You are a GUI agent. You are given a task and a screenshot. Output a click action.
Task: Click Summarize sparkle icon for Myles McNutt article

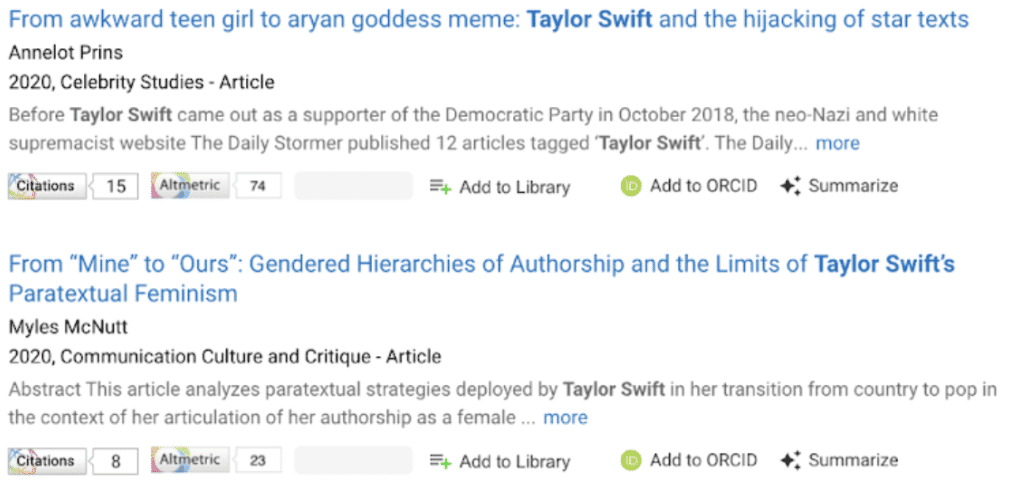pos(791,461)
